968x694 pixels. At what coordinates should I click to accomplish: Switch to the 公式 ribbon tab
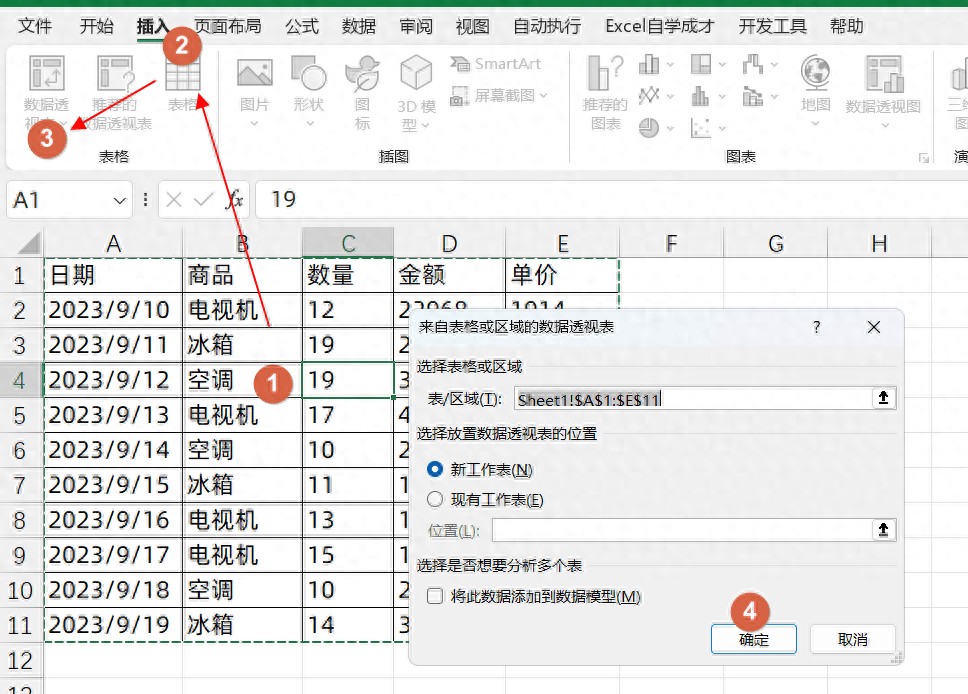click(x=301, y=26)
